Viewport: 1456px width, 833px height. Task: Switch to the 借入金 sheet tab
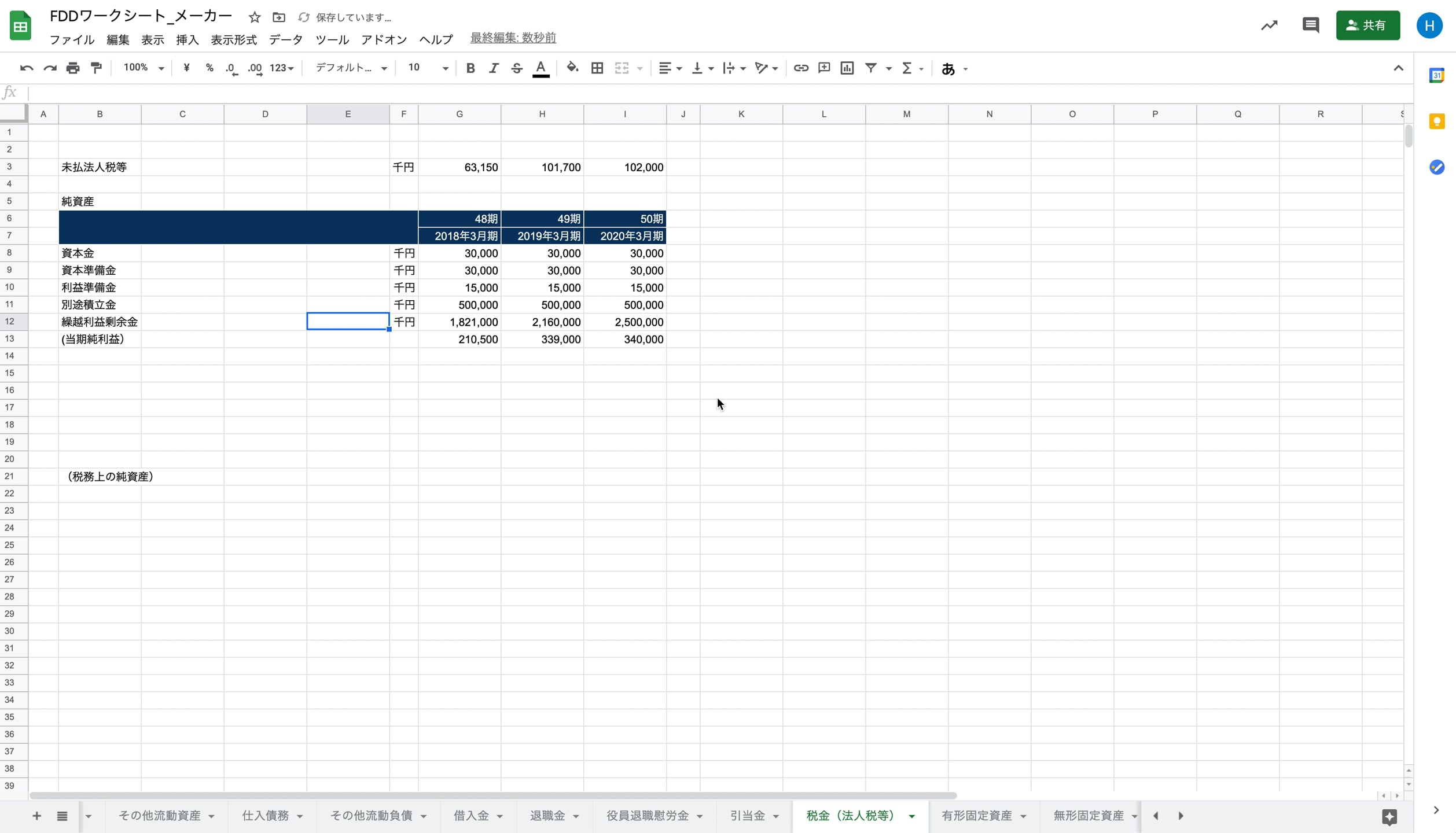[471, 816]
